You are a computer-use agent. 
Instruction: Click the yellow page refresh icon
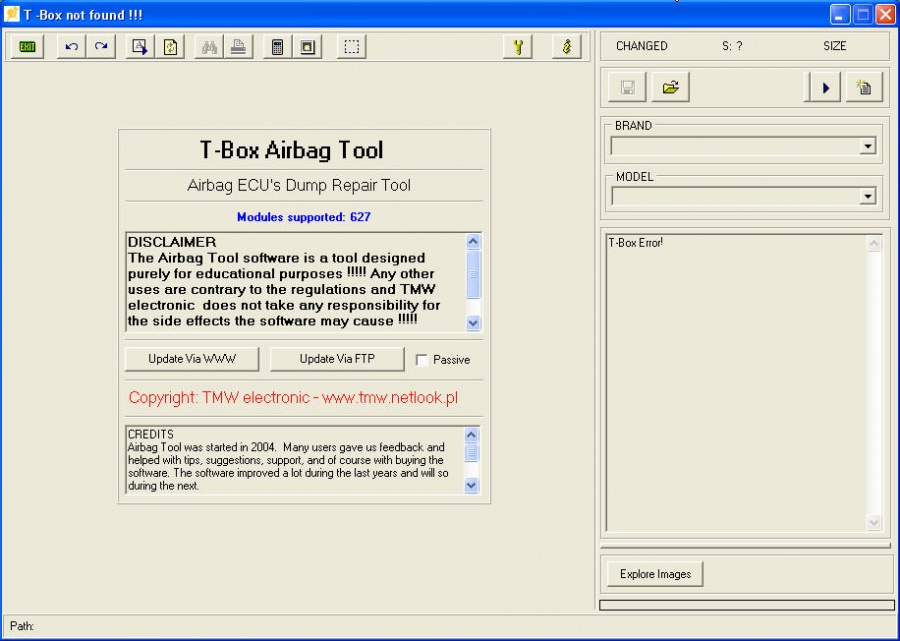[170, 46]
